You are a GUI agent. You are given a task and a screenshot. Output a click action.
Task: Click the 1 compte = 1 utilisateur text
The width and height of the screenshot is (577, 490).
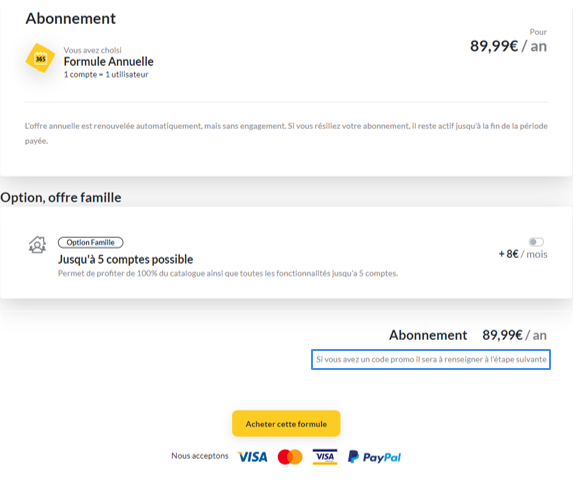[x=106, y=74]
